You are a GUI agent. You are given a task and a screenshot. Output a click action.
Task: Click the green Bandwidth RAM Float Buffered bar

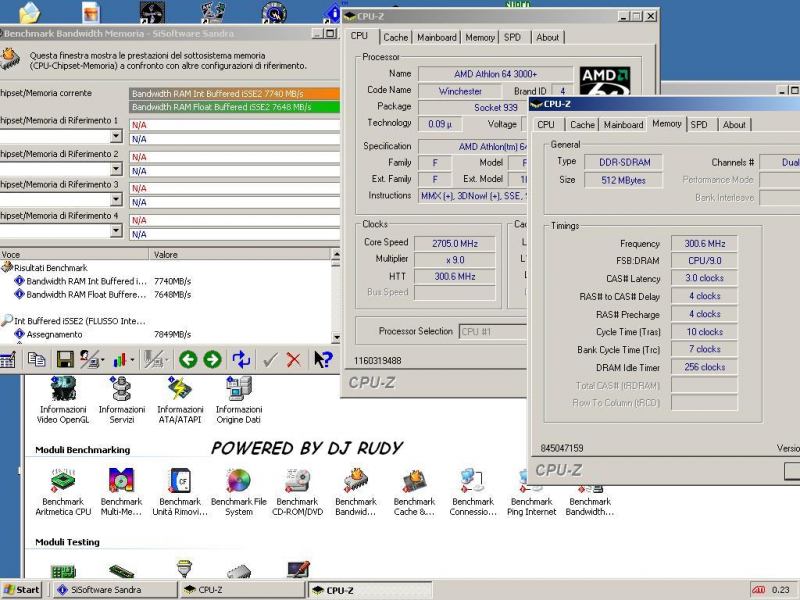(235, 107)
